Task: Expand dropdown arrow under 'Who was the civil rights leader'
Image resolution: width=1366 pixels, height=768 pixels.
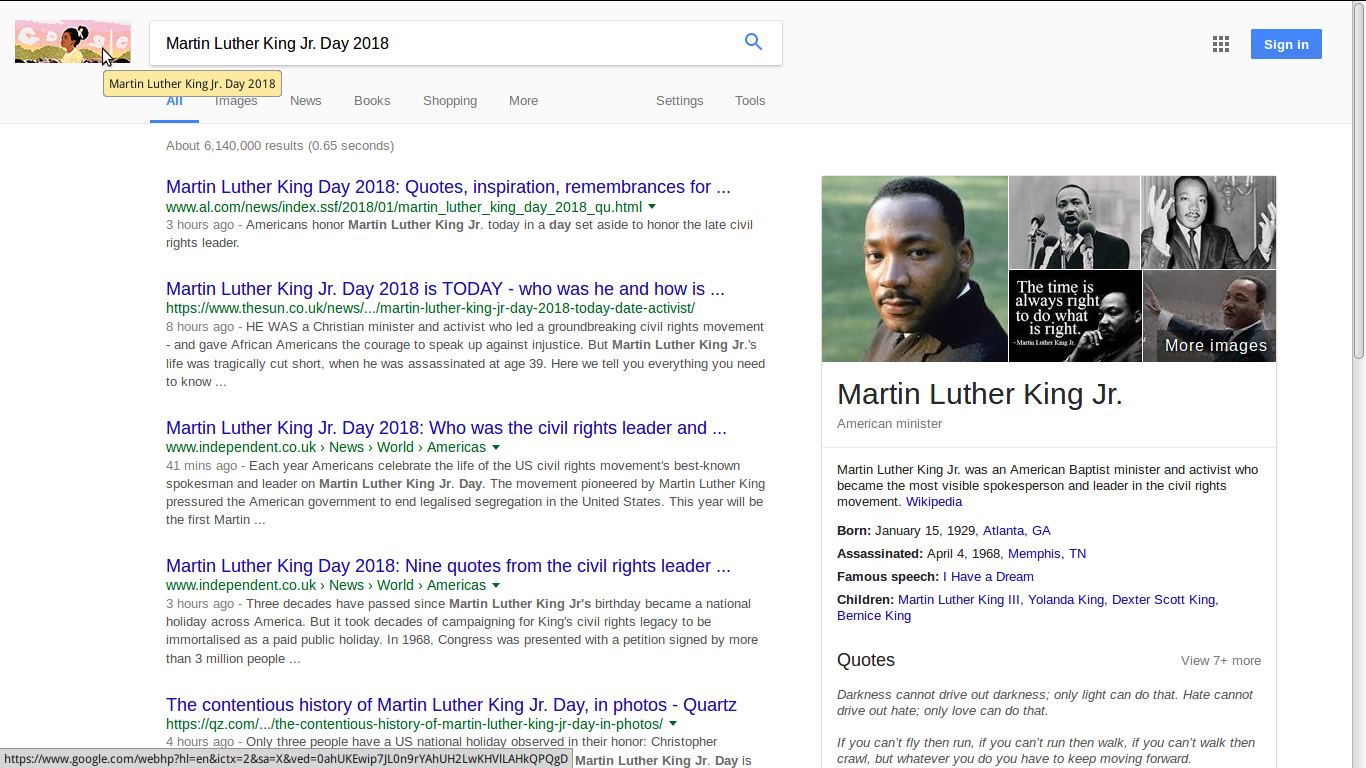Action: [496, 447]
